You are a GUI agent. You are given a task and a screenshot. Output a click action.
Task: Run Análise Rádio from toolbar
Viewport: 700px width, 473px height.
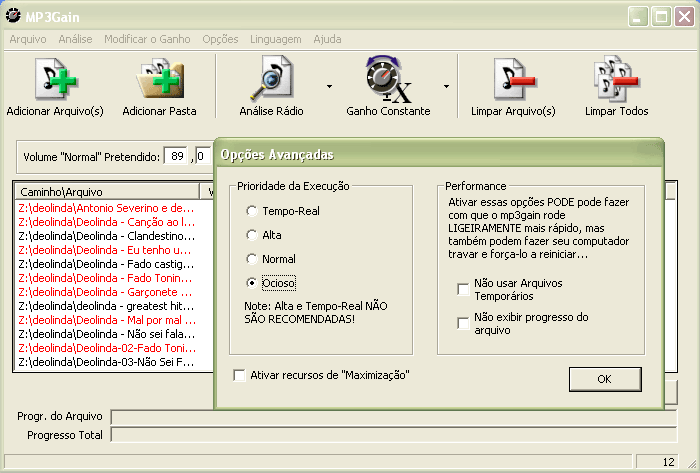271,78
